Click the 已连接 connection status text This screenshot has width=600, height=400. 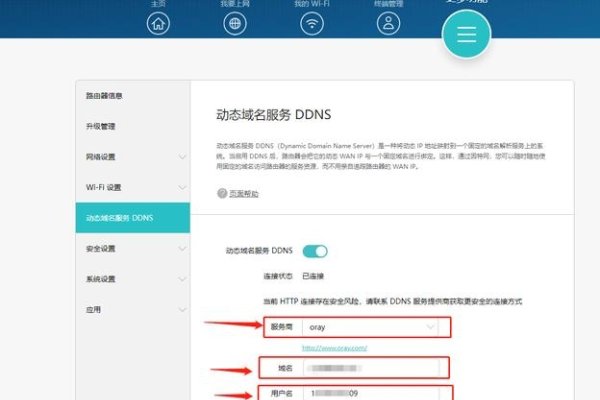click(x=313, y=276)
